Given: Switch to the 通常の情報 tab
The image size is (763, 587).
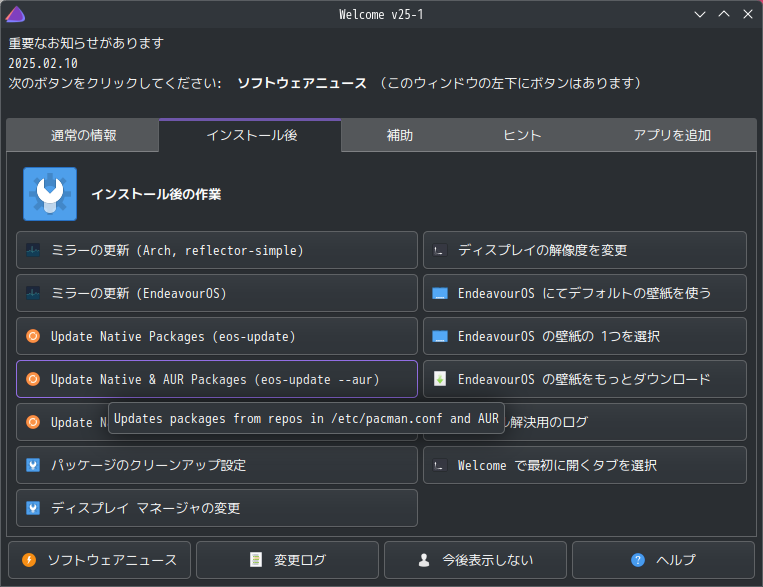Looking at the screenshot, I should click(x=84, y=135).
